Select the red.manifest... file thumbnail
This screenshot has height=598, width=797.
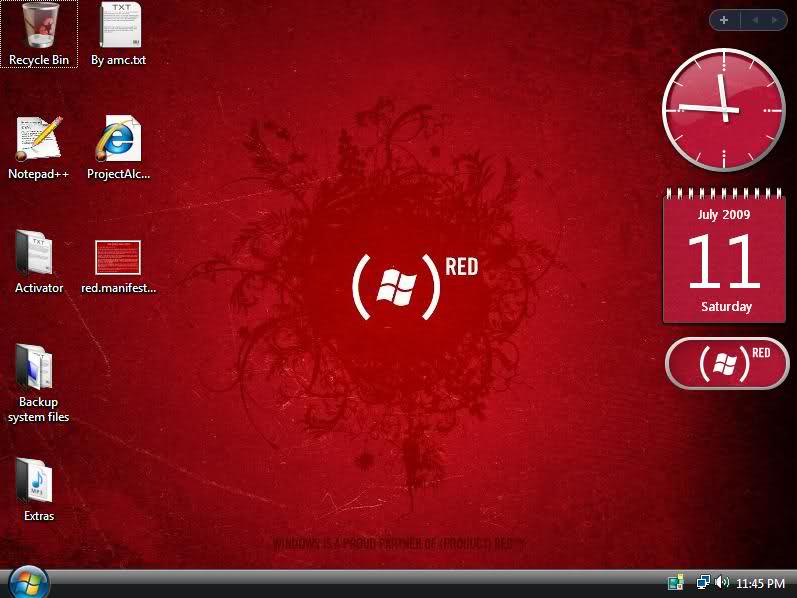click(x=118, y=267)
